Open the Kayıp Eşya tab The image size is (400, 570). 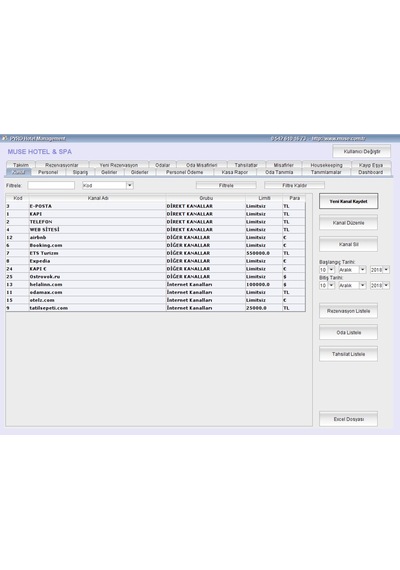[x=371, y=165]
